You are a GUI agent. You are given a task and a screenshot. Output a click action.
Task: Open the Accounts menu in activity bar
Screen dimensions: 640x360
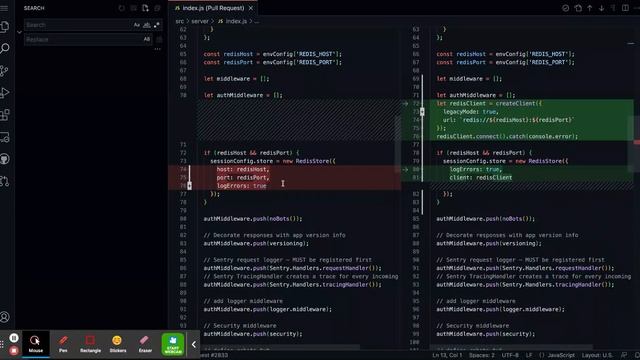[5, 317]
